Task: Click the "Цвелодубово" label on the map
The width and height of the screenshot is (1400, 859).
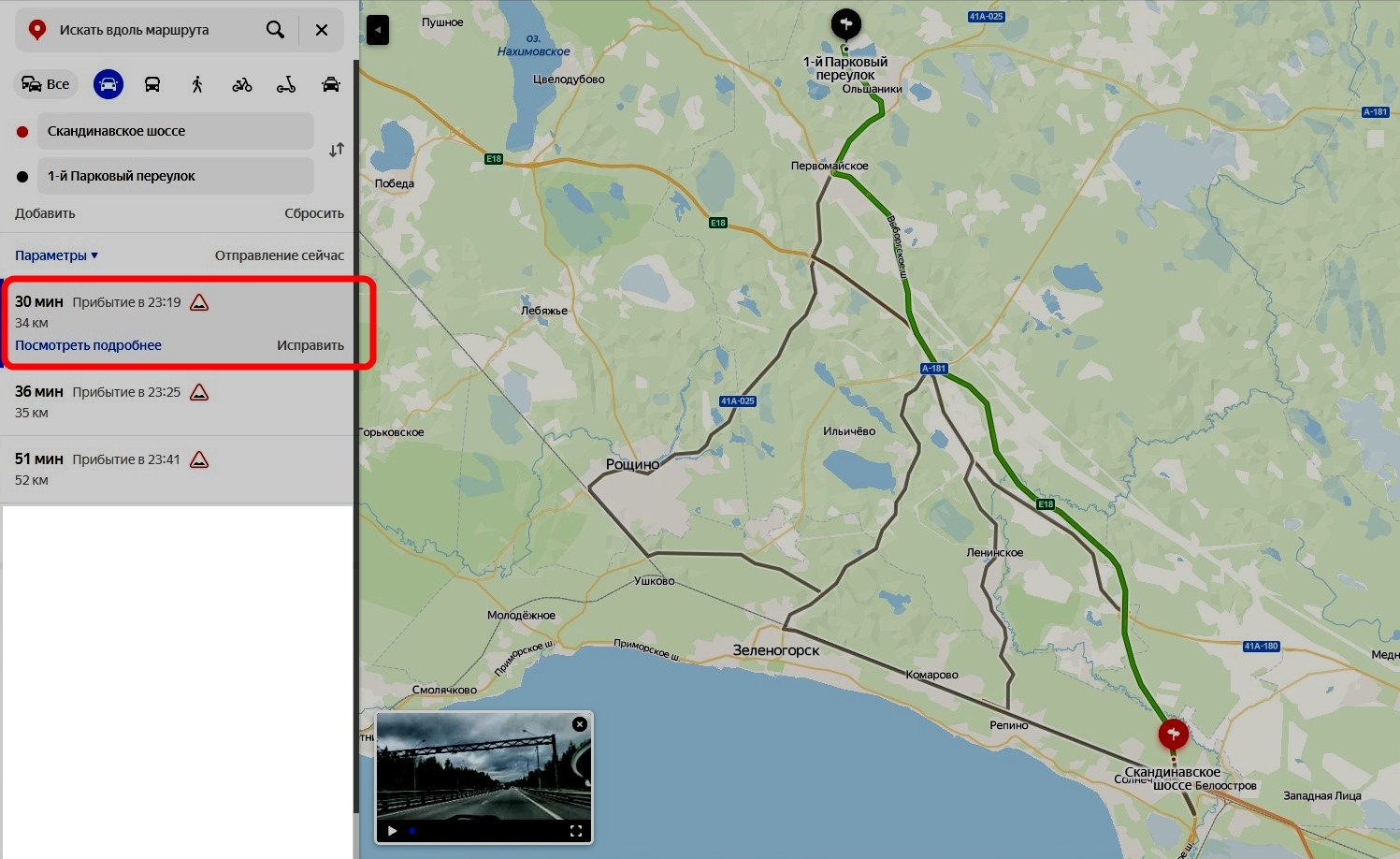Action: pos(569,80)
